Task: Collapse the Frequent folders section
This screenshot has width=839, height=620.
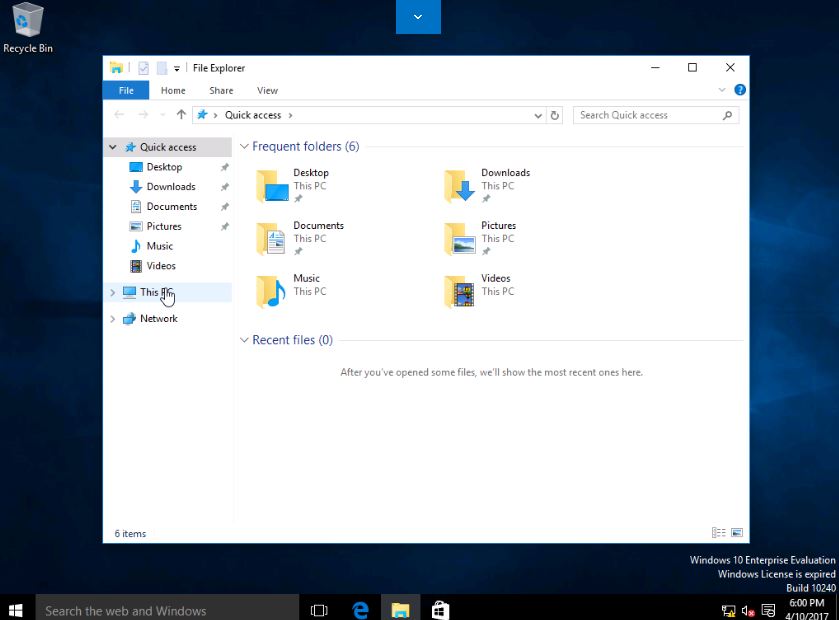Action: (244, 147)
